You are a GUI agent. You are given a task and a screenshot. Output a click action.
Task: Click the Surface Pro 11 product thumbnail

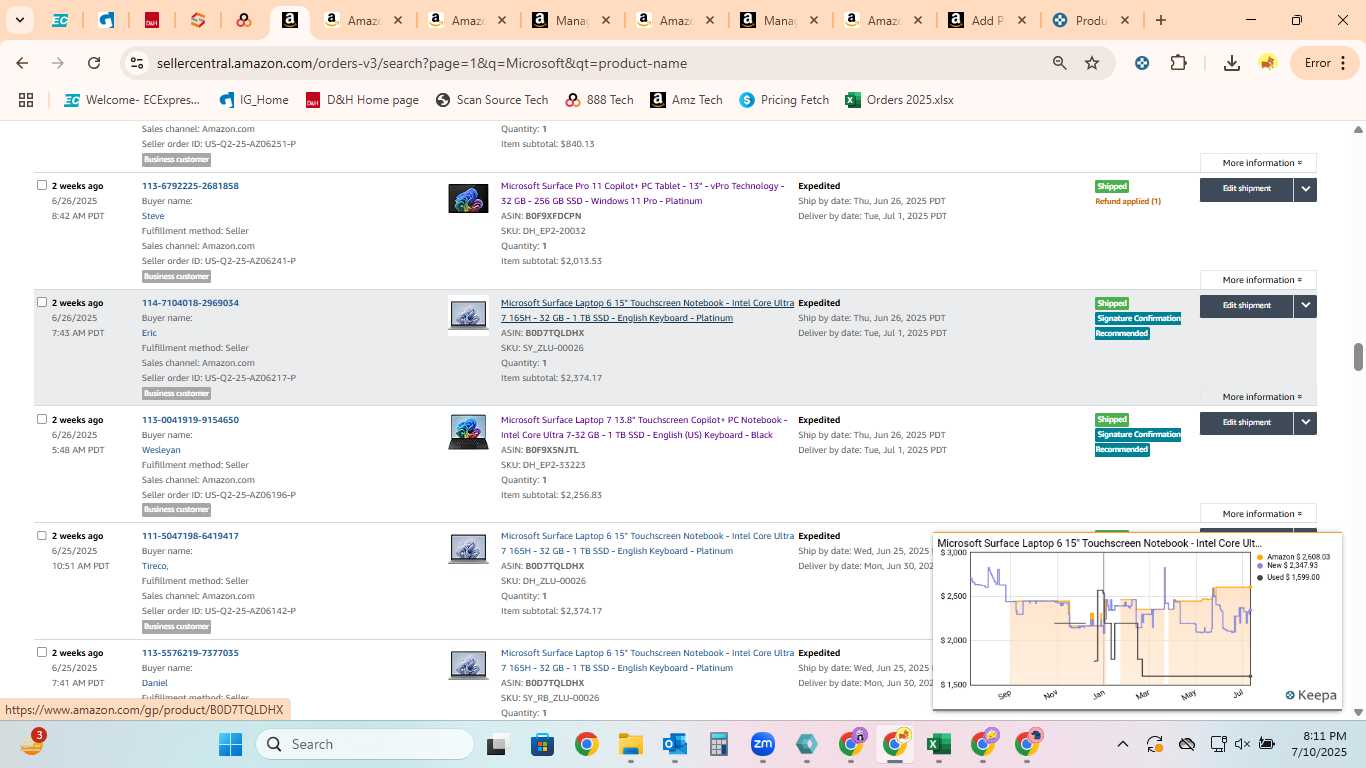(468, 199)
